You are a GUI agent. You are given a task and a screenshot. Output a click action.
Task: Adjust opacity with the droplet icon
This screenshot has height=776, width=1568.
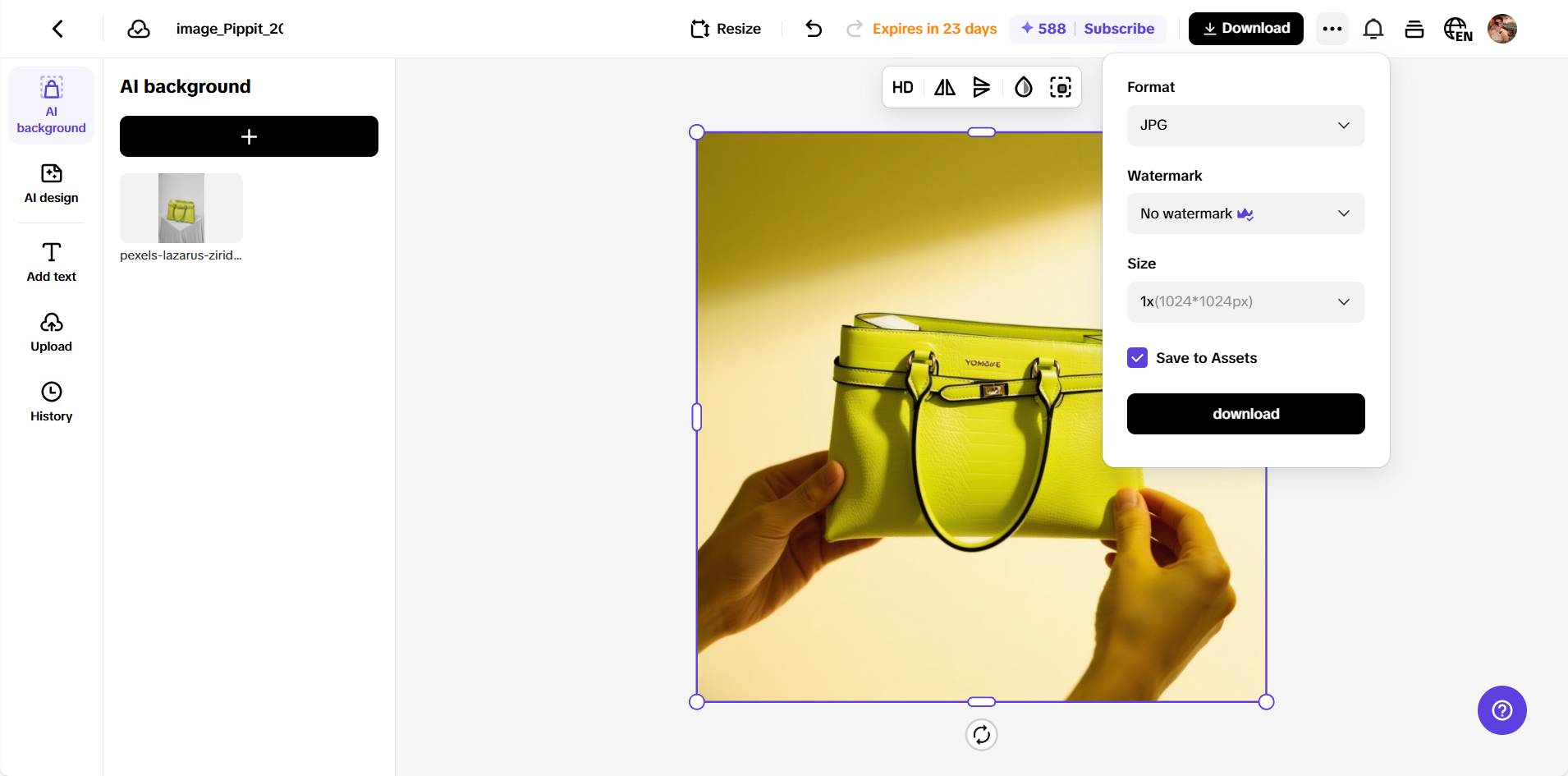(1024, 87)
